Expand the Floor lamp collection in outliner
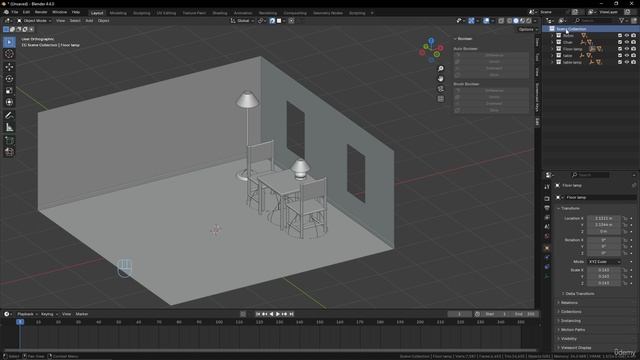The width and height of the screenshot is (640, 360). [552, 49]
